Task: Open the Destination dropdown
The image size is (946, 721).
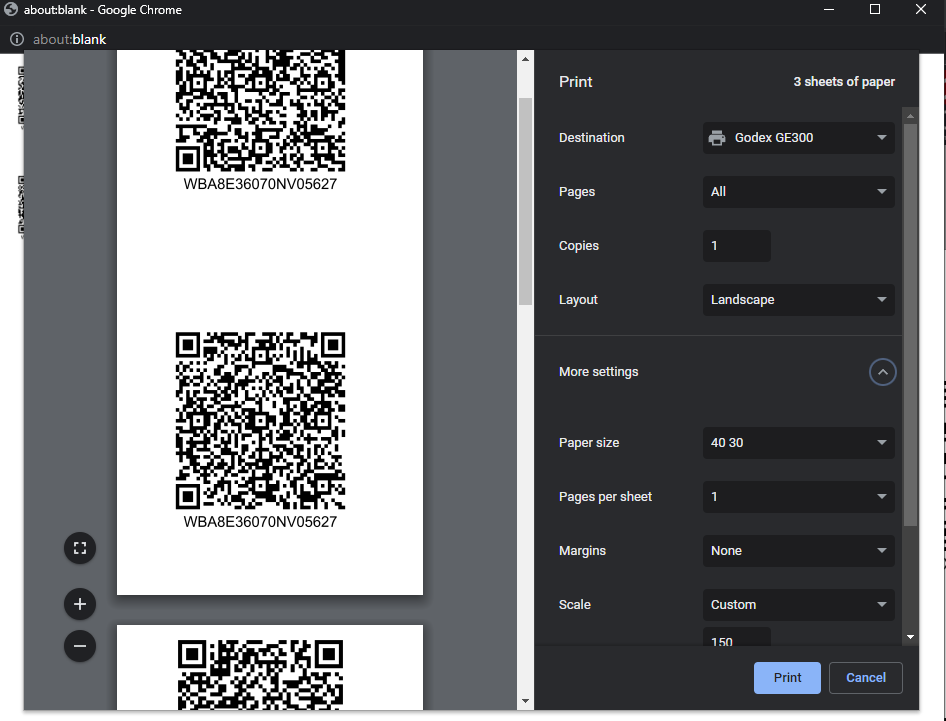Action: point(798,138)
